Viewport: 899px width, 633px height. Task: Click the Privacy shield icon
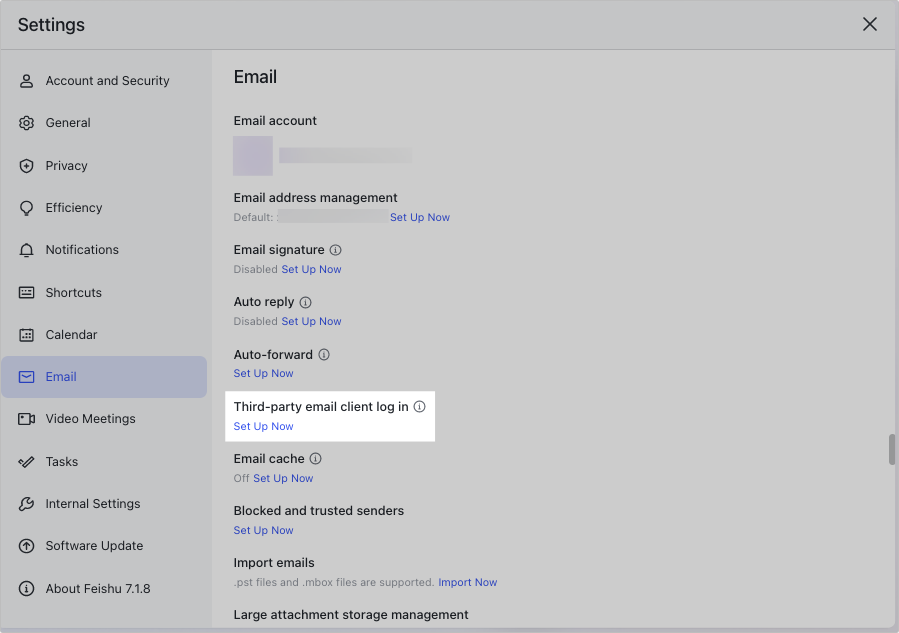point(26,165)
